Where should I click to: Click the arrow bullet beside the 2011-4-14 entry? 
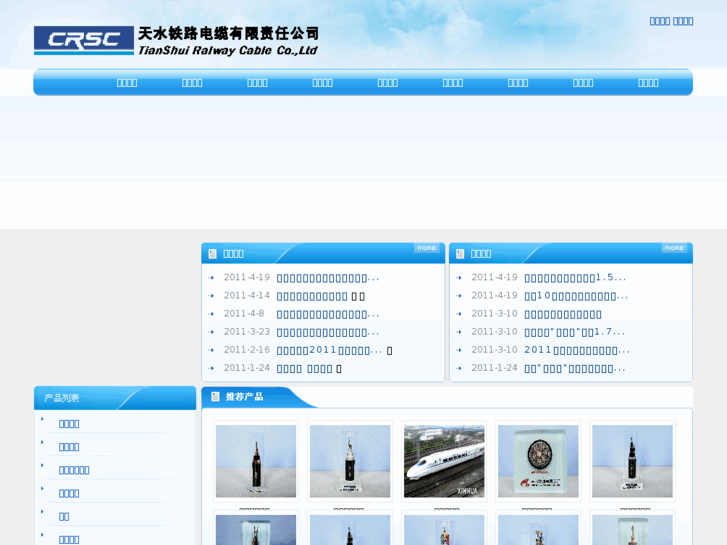pos(211,296)
